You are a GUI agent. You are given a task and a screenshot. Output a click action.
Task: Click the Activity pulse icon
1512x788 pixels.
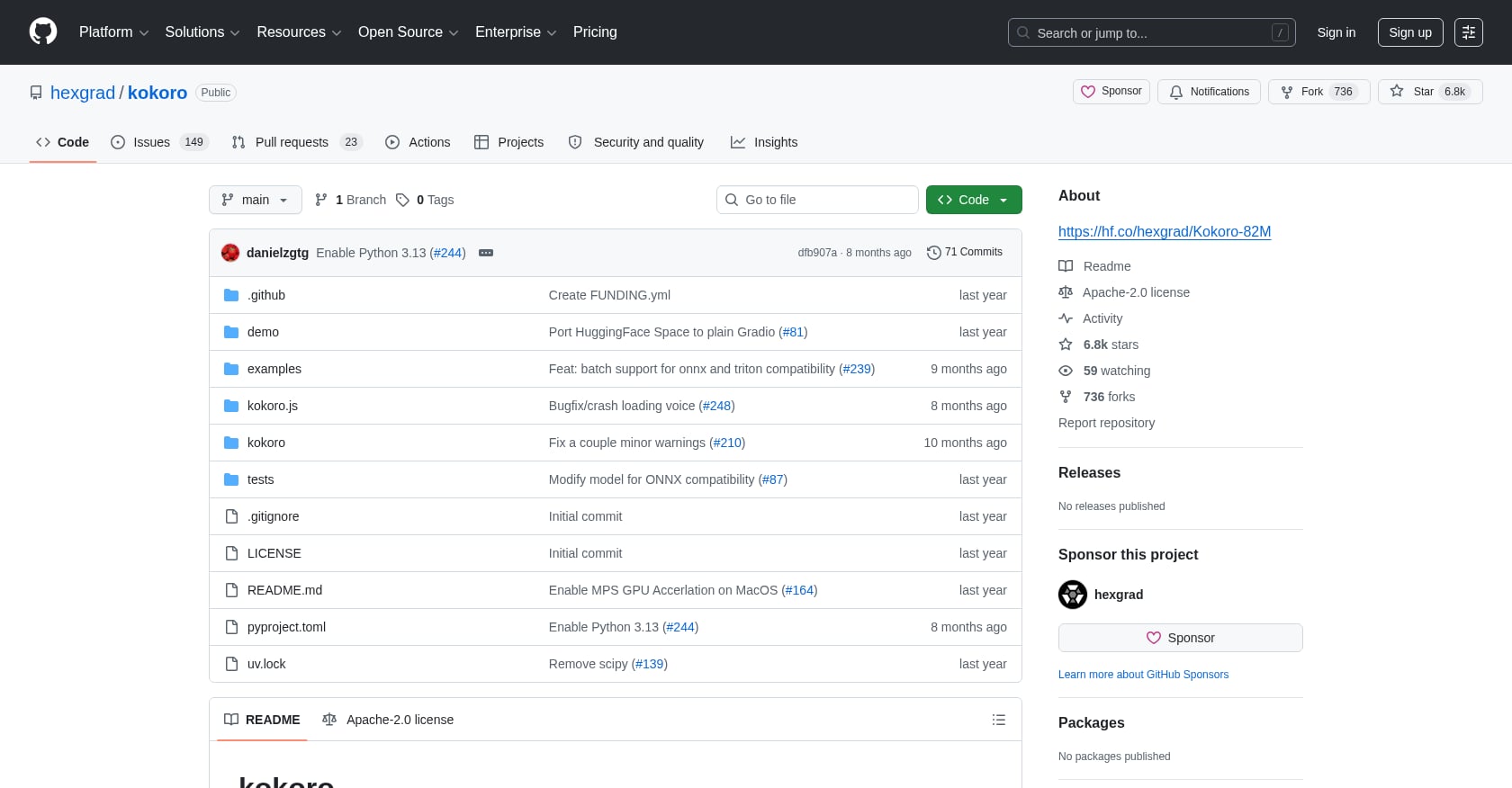click(1066, 318)
